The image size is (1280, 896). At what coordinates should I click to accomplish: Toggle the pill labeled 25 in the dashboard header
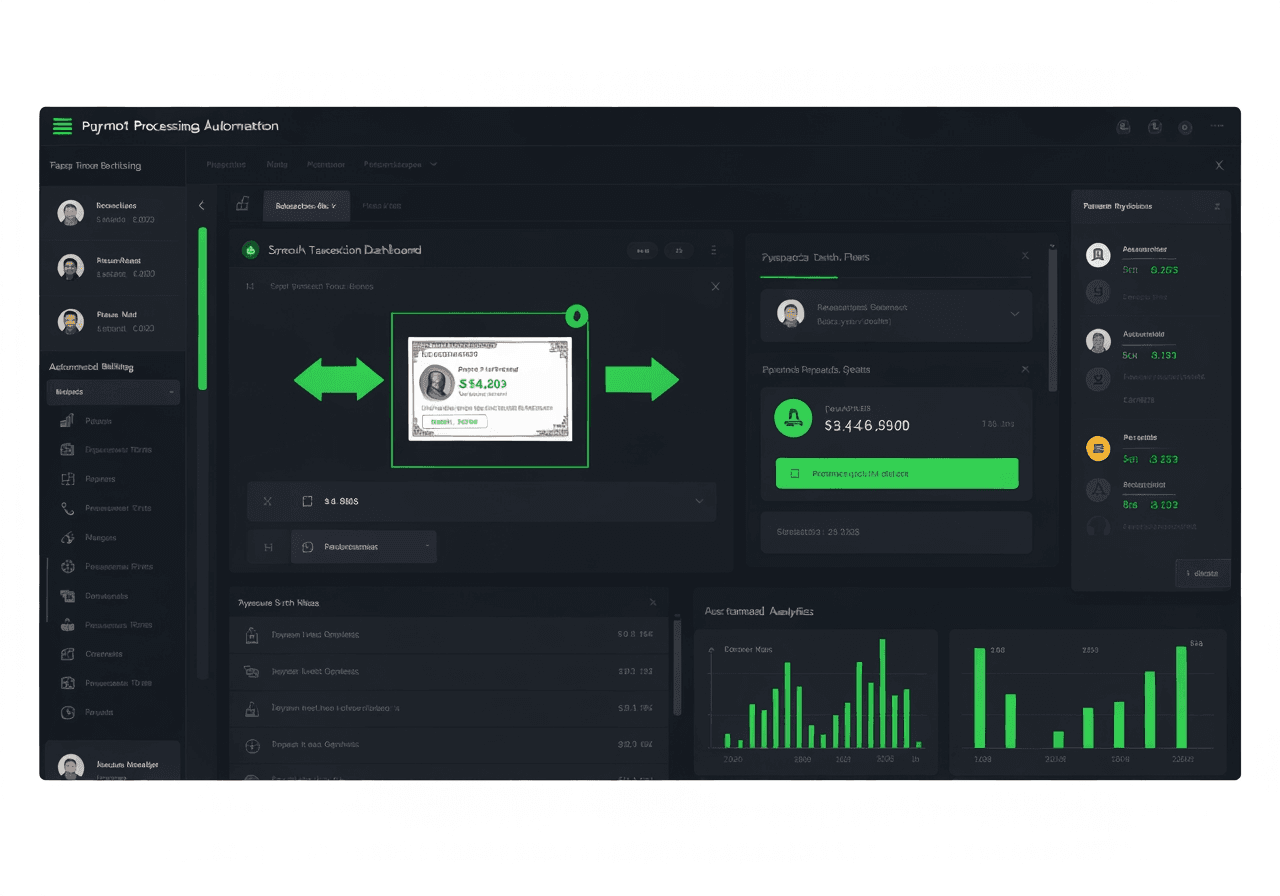(678, 250)
